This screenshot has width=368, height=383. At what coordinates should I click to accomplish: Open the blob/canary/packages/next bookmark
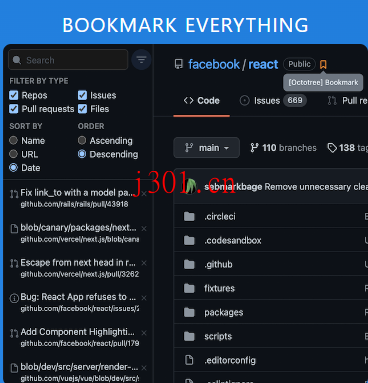78,228
